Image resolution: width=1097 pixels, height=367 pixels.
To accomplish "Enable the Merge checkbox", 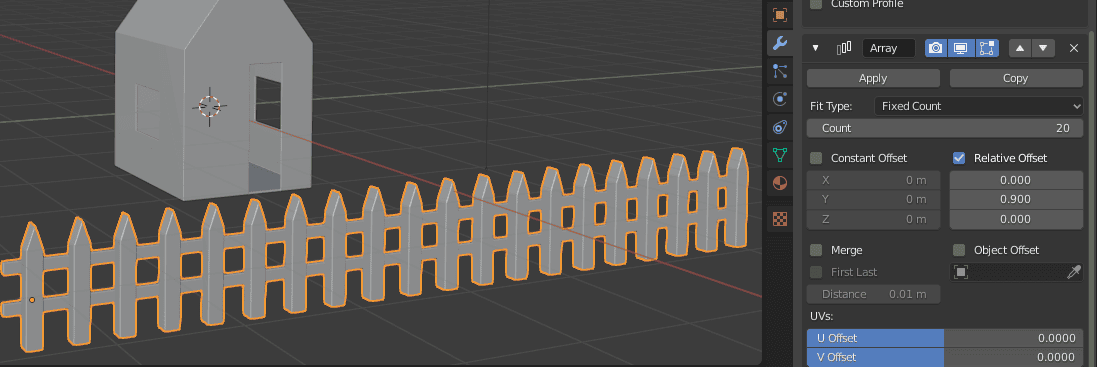I will [816, 250].
